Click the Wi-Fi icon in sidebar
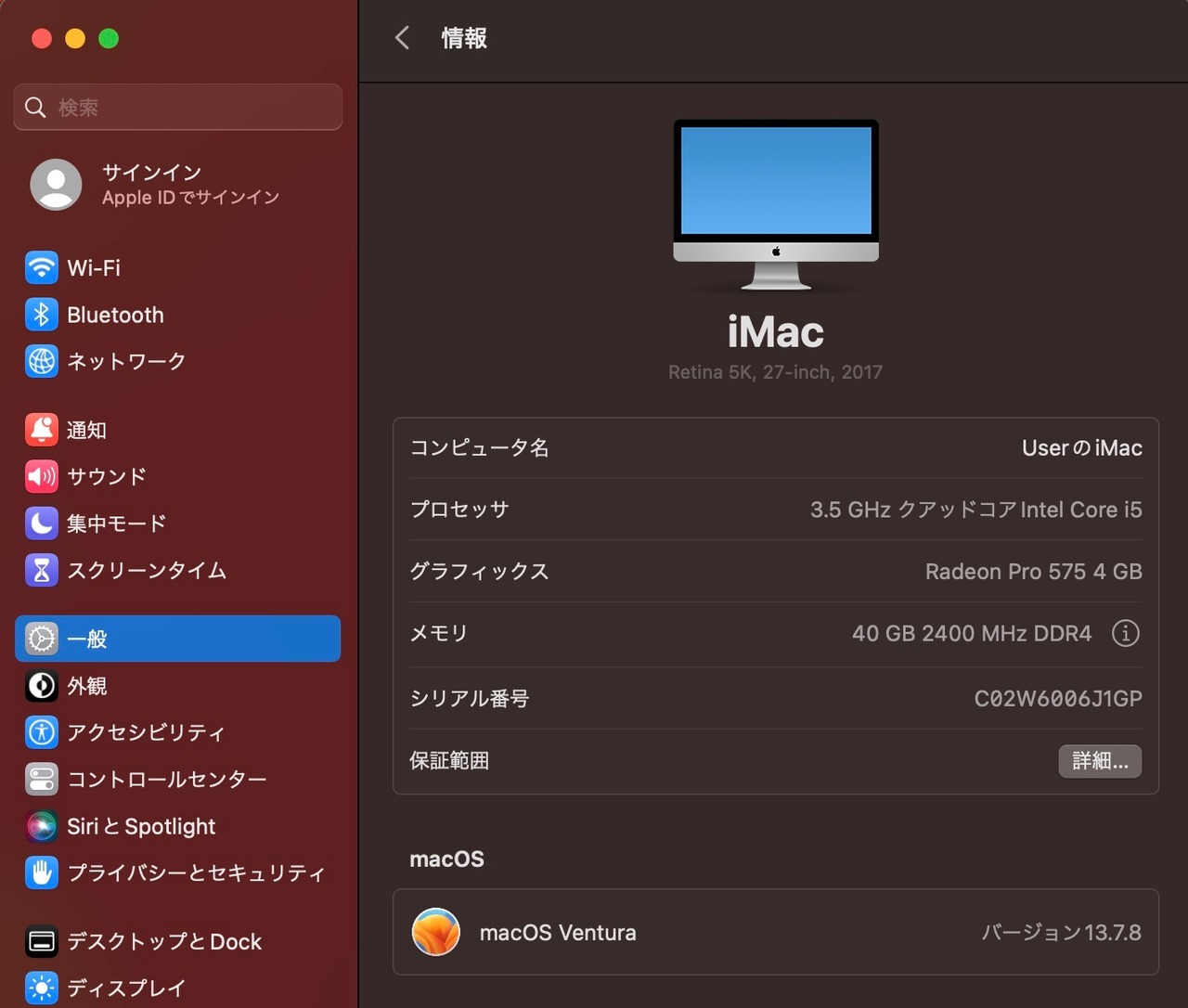1188x1008 pixels. (41, 267)
